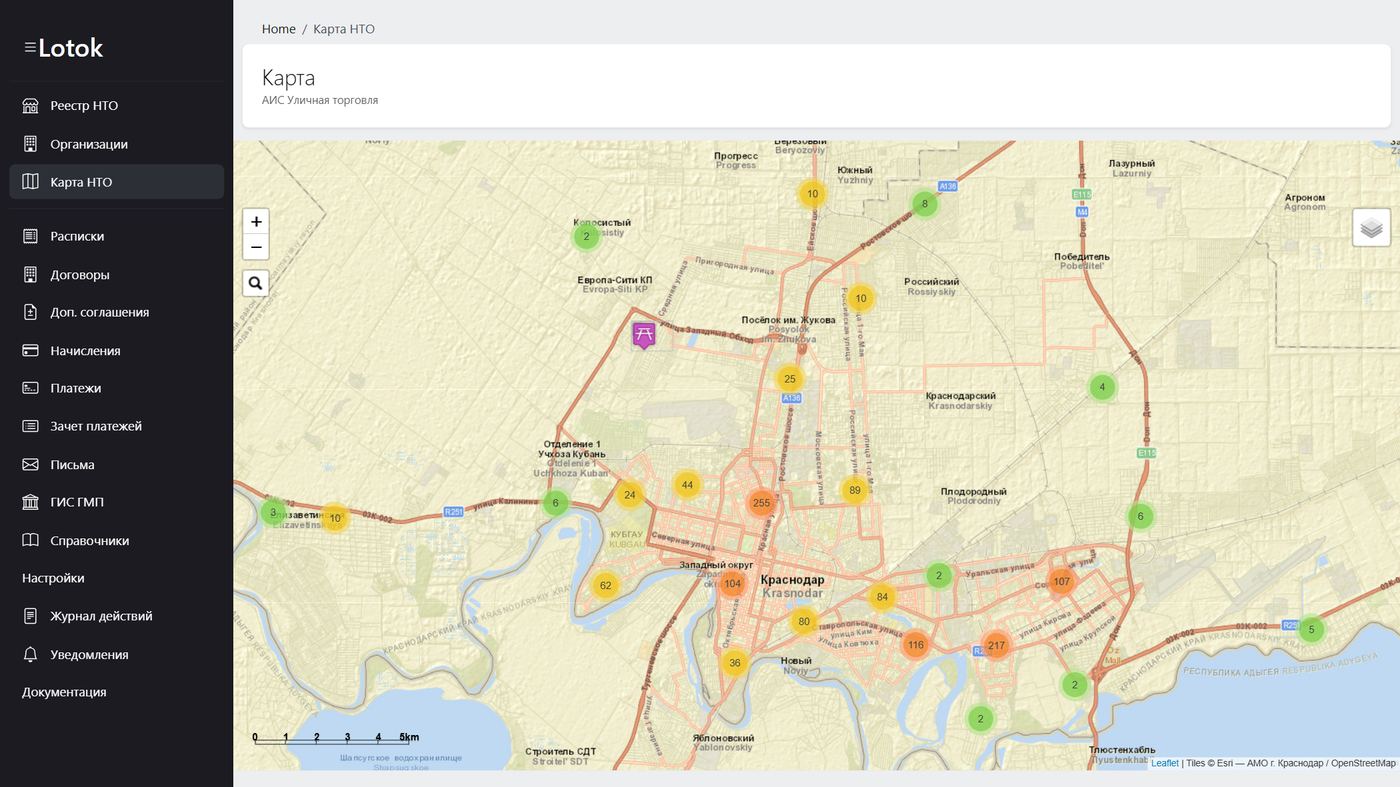The height and width of the screenshot is (787, 1400).
Task: Click the orange cluster labeled 217
Action: (x=996, y=645)
